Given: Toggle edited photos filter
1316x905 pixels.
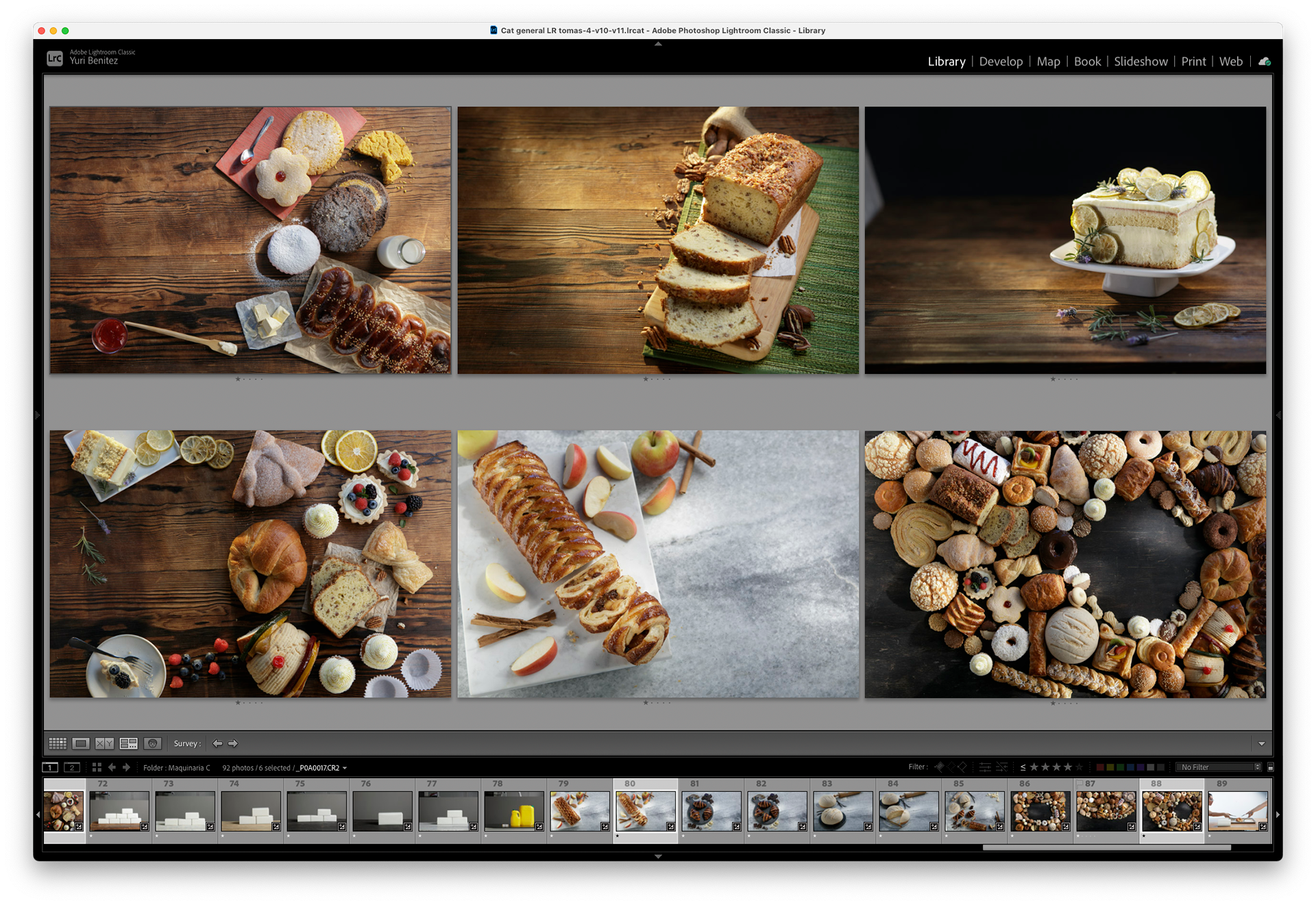Looking at the screenshot, I should point(985,767).
